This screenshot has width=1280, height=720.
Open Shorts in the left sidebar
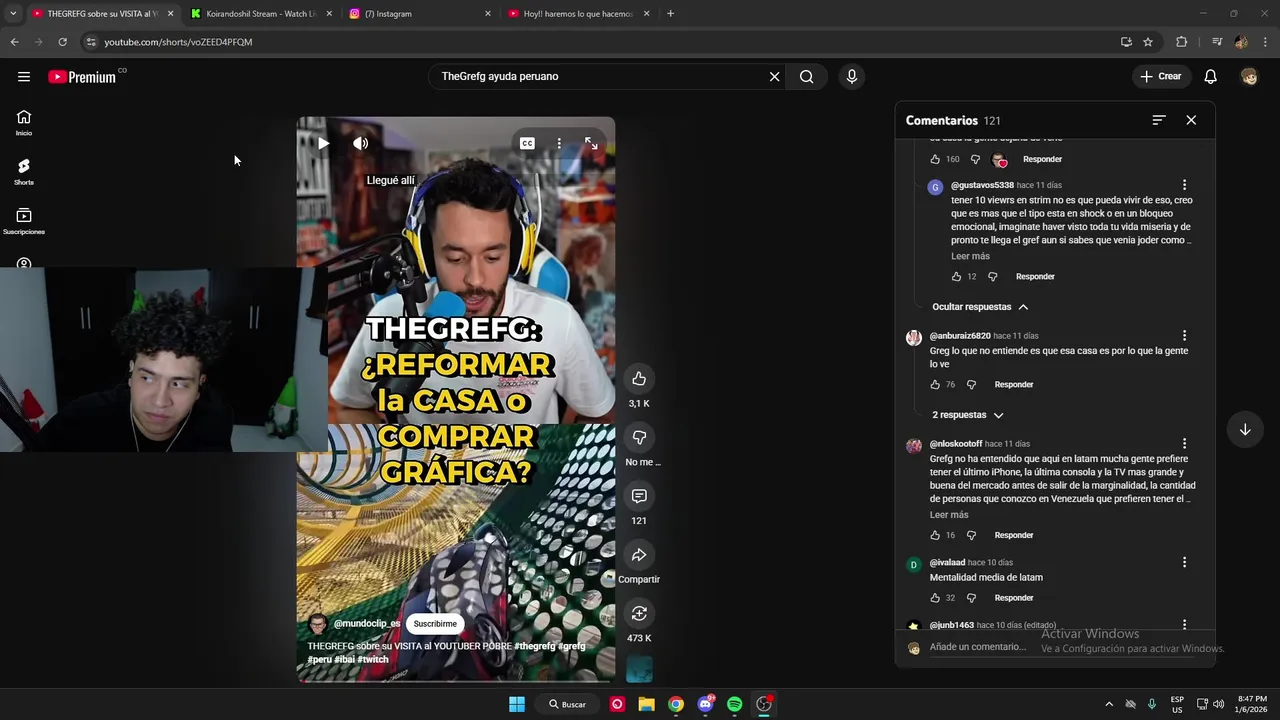[x=24, y=172]
